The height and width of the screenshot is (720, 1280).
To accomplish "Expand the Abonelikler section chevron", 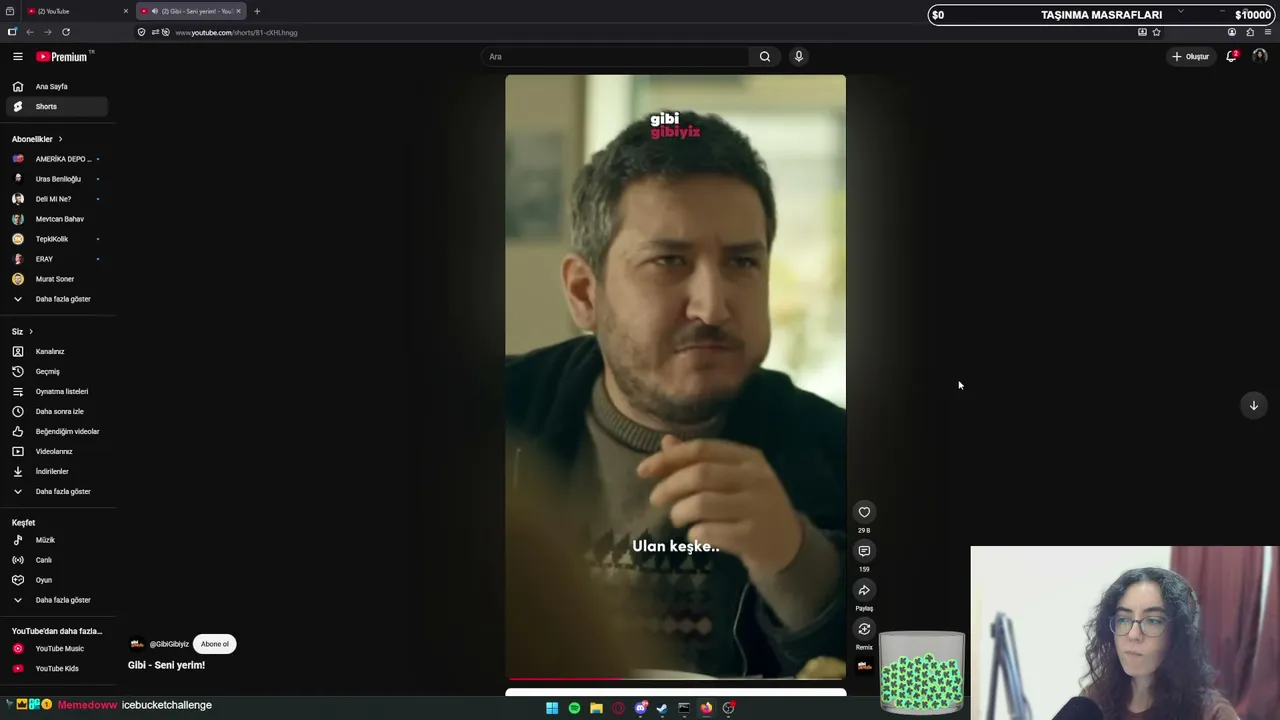I will [60, 139].
